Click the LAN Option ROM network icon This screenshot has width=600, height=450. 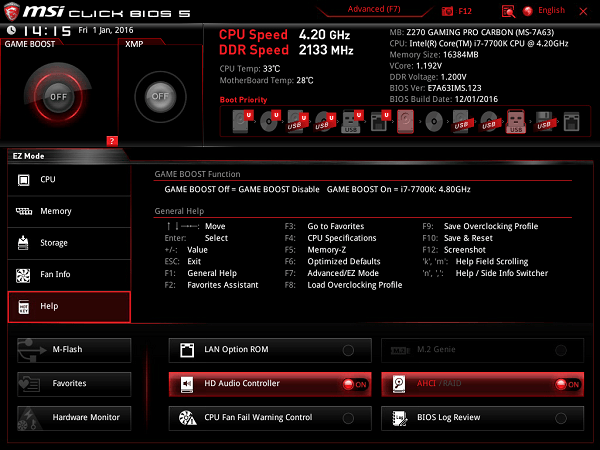(x=187, y=350)
